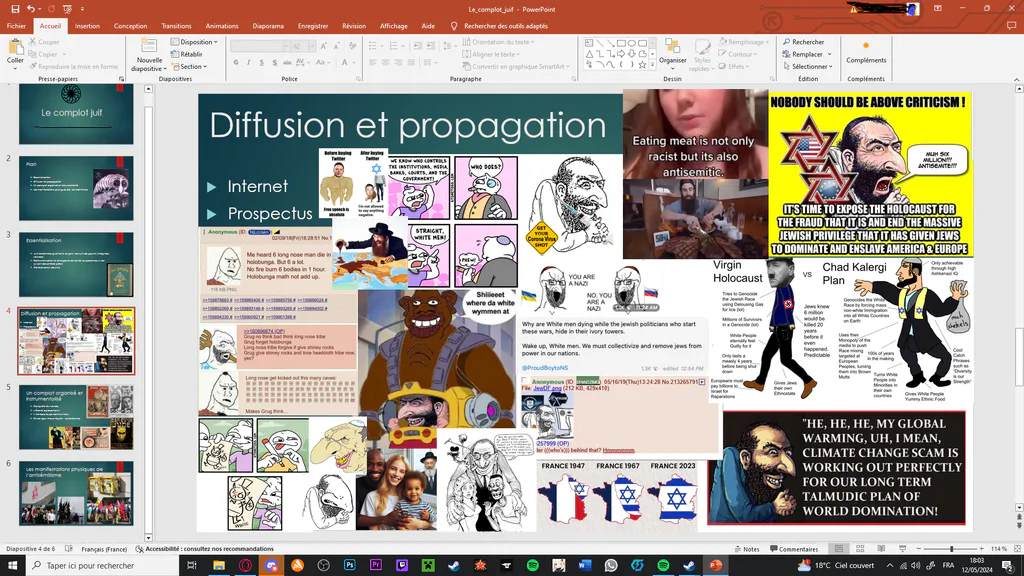Open the ribbon display options icon in title bar
Image resolution: width=1024 pixels, height=576 pixels.
coord(938,8)
